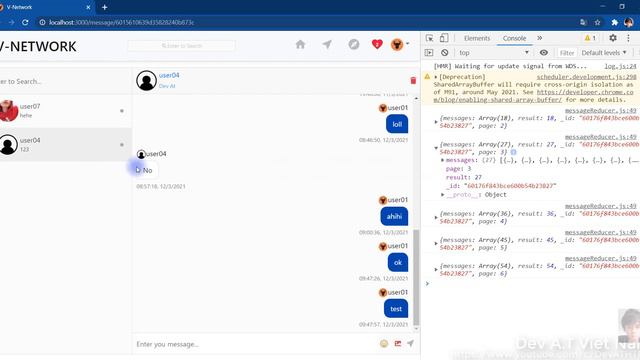Click the console Filter field
Viewport: 640px width, 360px height.
coord(567,53)
